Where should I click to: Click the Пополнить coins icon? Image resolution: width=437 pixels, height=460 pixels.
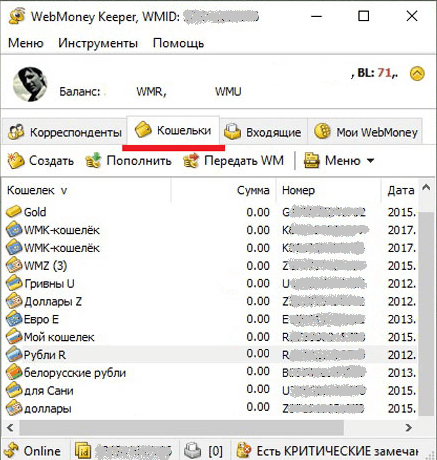pyautogui.click(x=93, y=161)
